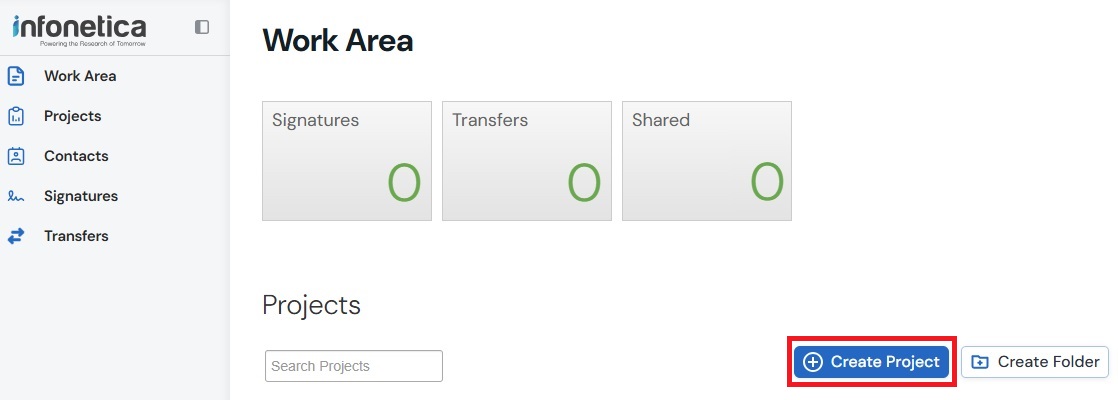Click the Contacts badge icon
Image resolution: width=1118 pixels, height=400 pixels.
(x=16, y=156)
